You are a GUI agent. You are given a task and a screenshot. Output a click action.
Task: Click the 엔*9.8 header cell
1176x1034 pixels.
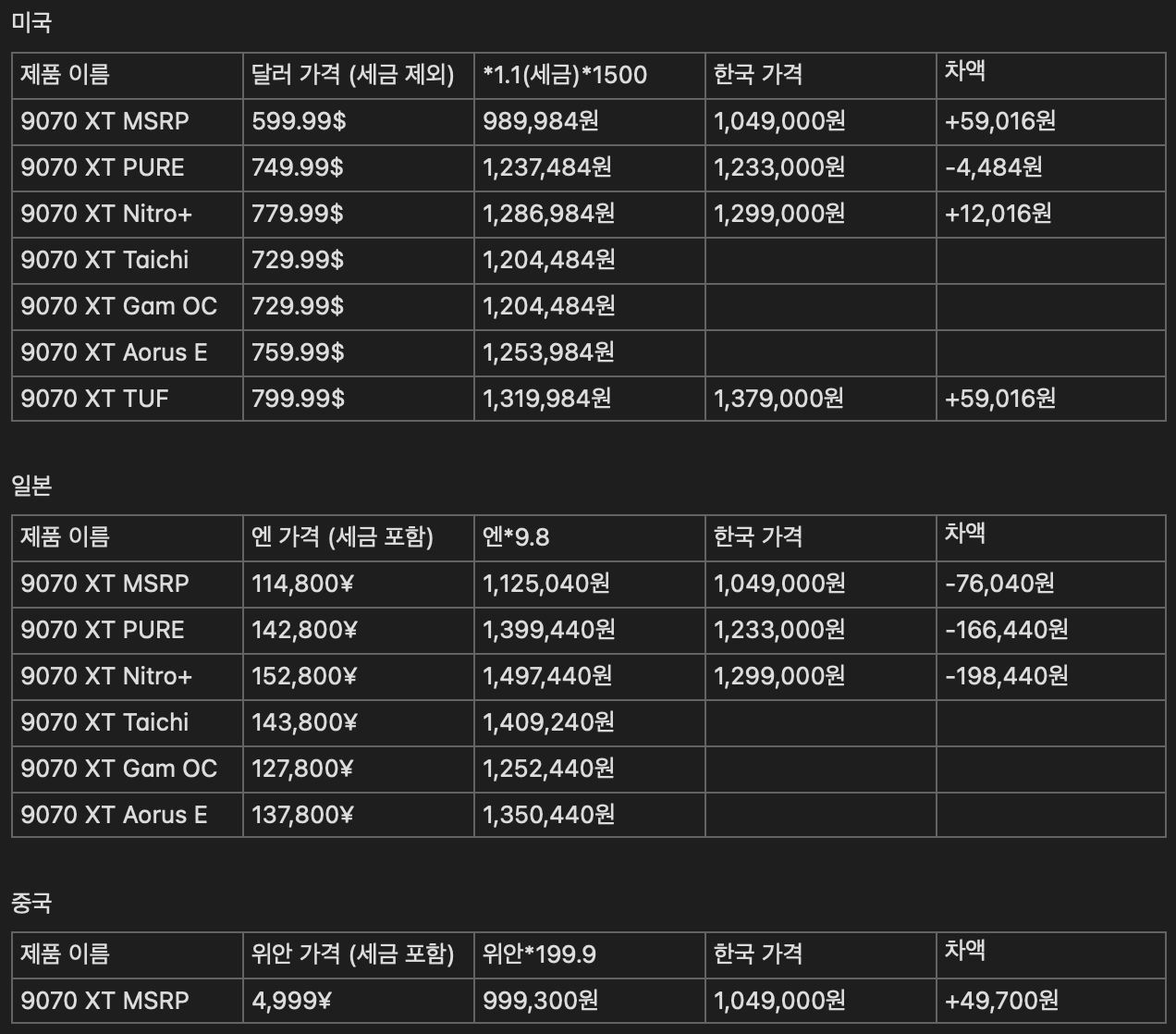click(516, 537)
